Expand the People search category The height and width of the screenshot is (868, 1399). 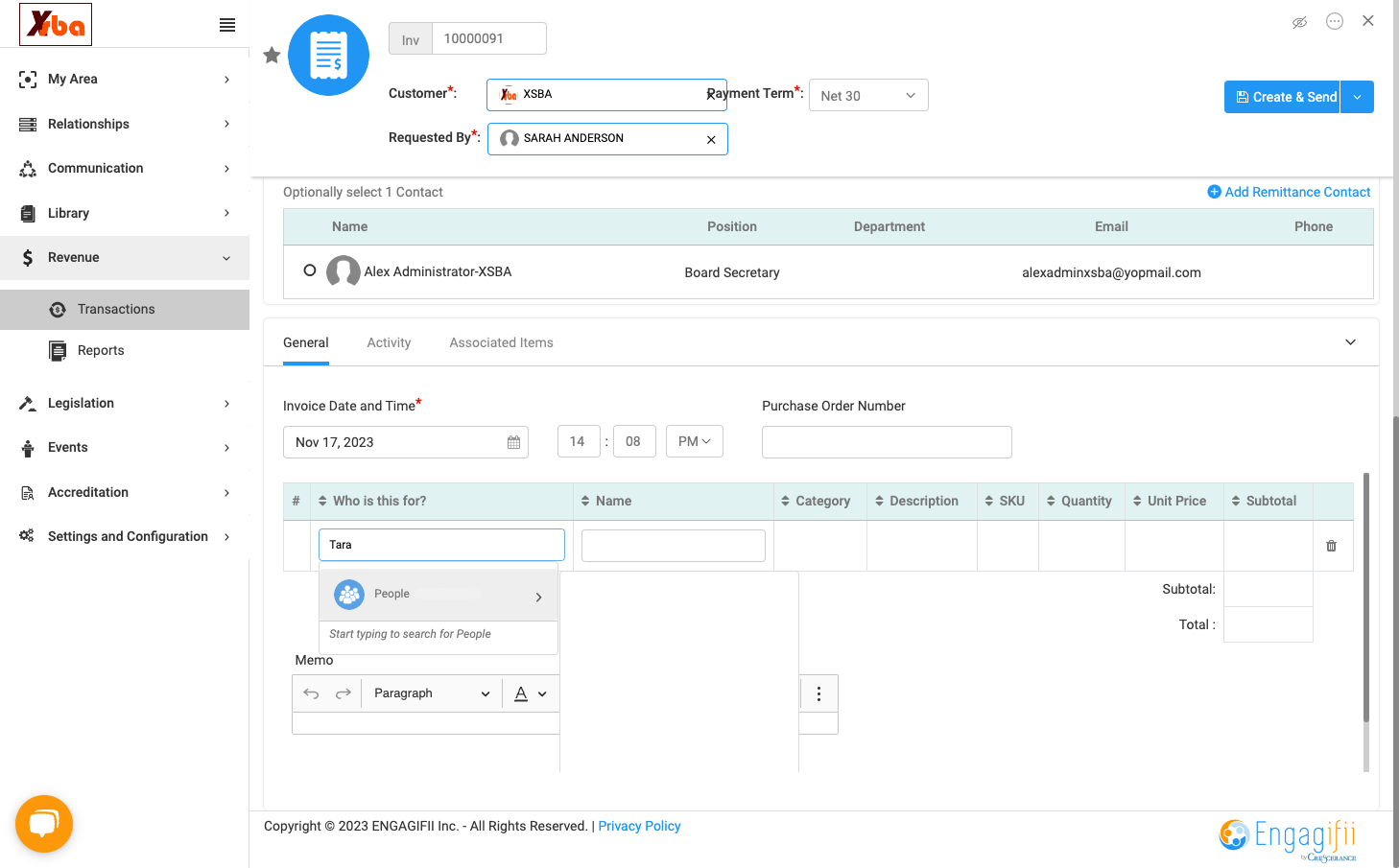tap(439, 595)
